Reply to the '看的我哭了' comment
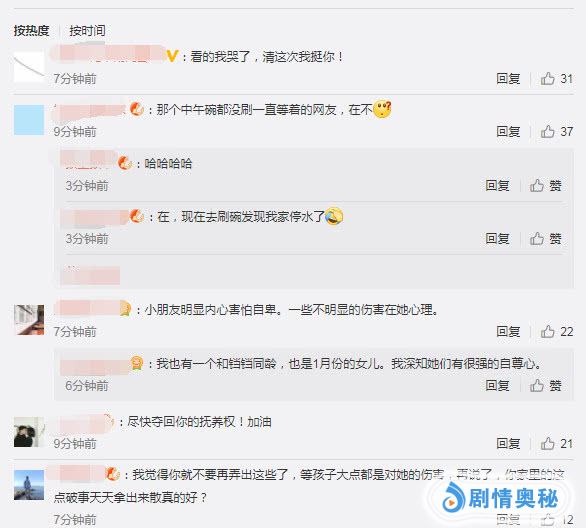586x528 pixels. tap(508, 79)
